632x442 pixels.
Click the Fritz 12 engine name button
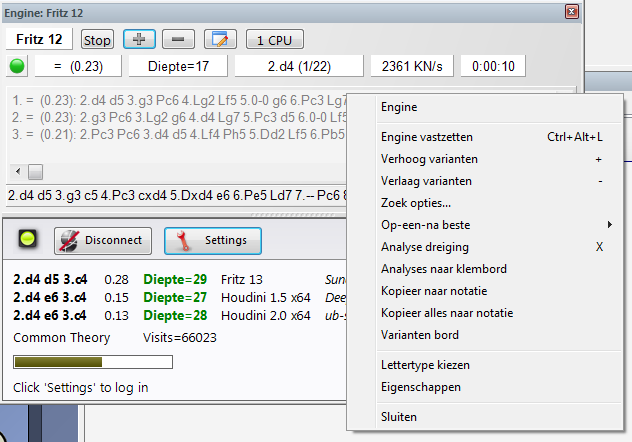click(41, 39)
